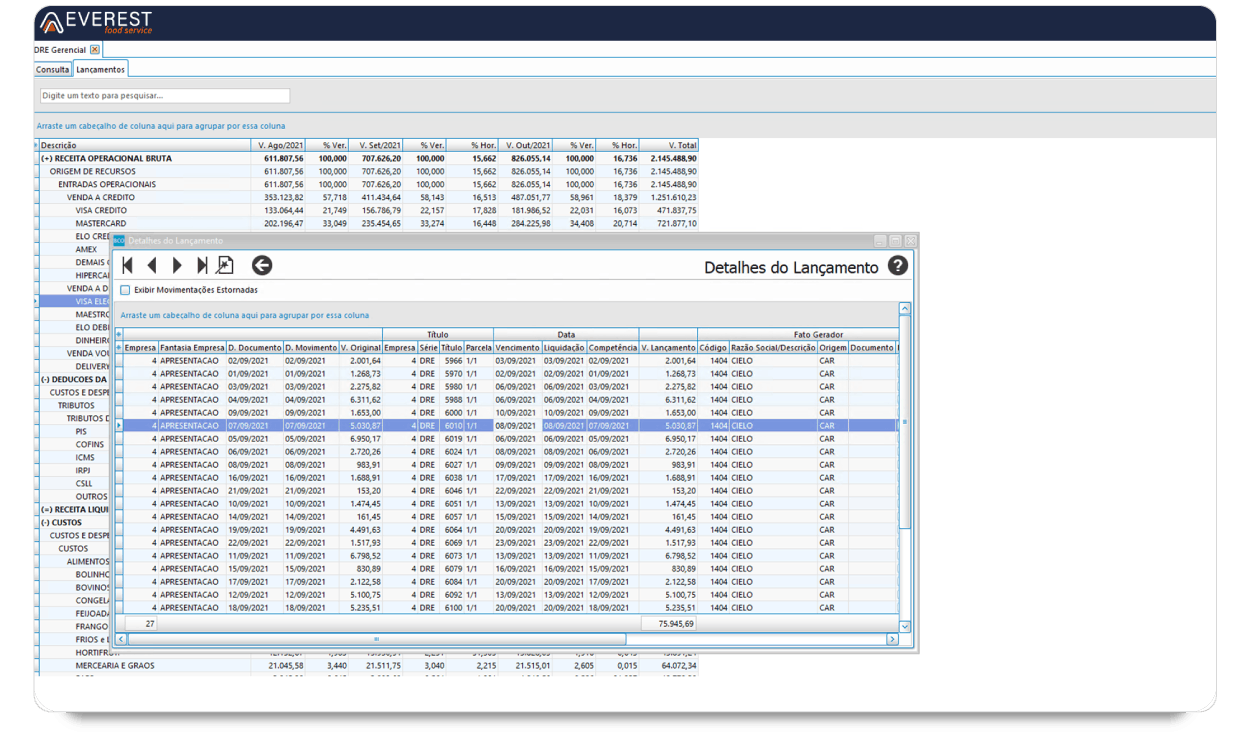Click the record count 27 footer cell

click(141, 624)
